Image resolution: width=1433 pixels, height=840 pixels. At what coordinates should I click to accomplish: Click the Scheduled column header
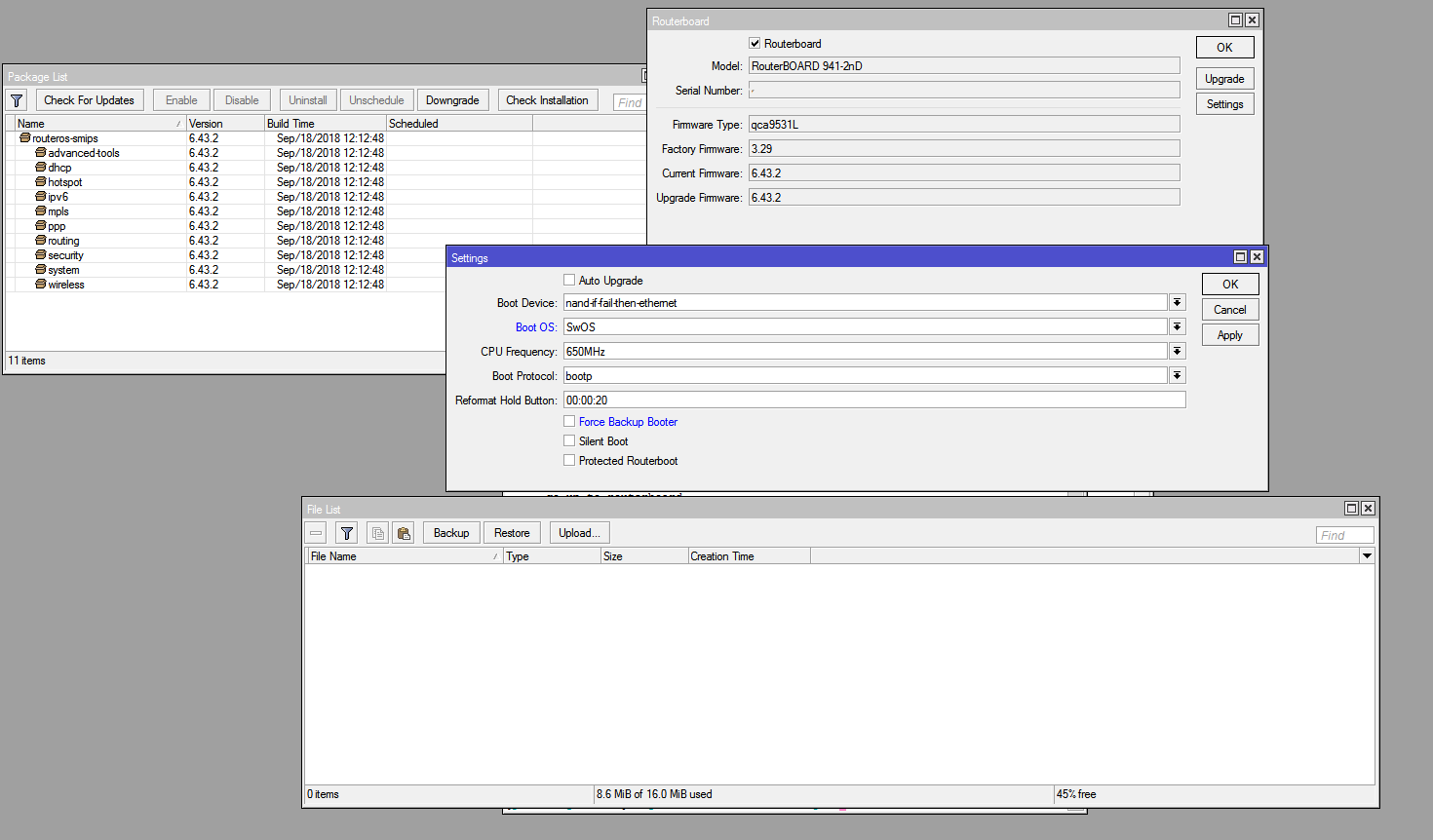tap(459, 124)
